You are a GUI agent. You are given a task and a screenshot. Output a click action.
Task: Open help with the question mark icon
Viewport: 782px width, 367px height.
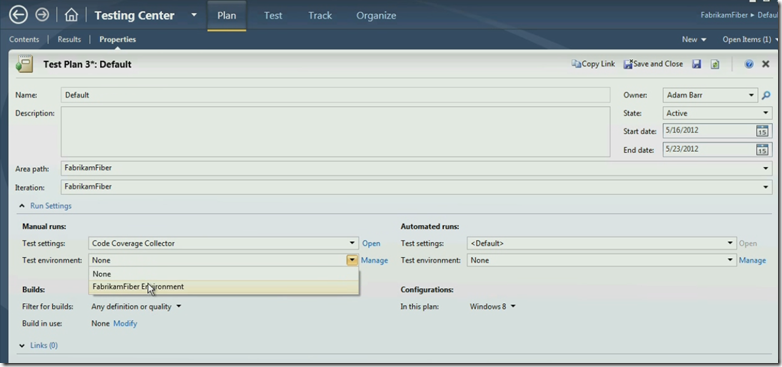[749, 64]
